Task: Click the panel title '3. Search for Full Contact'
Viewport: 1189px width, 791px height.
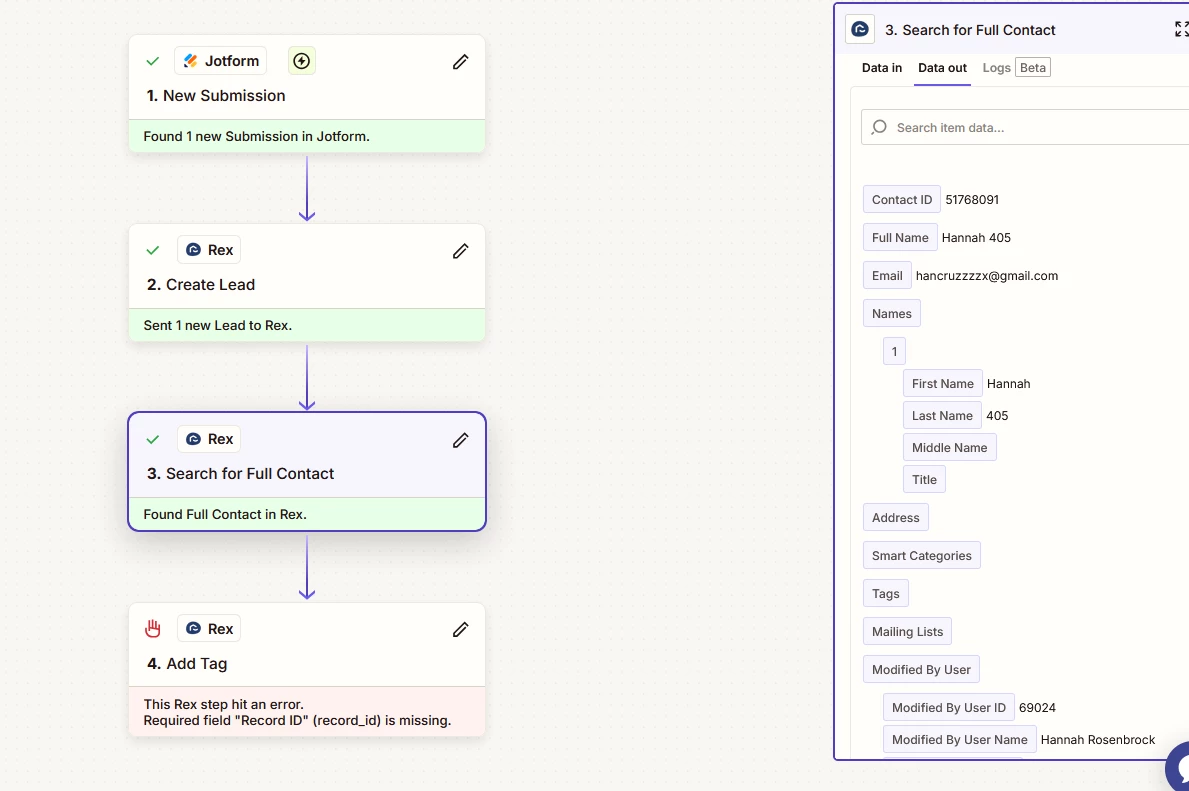Action: (x=970, y=30)
